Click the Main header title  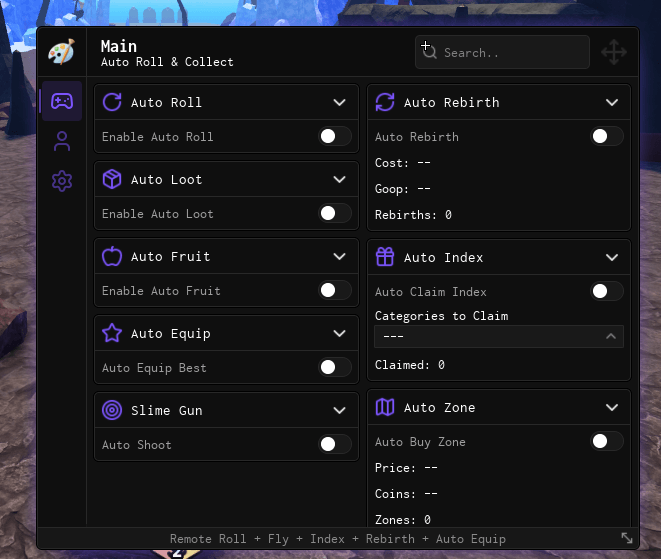(x=118, y=46)
